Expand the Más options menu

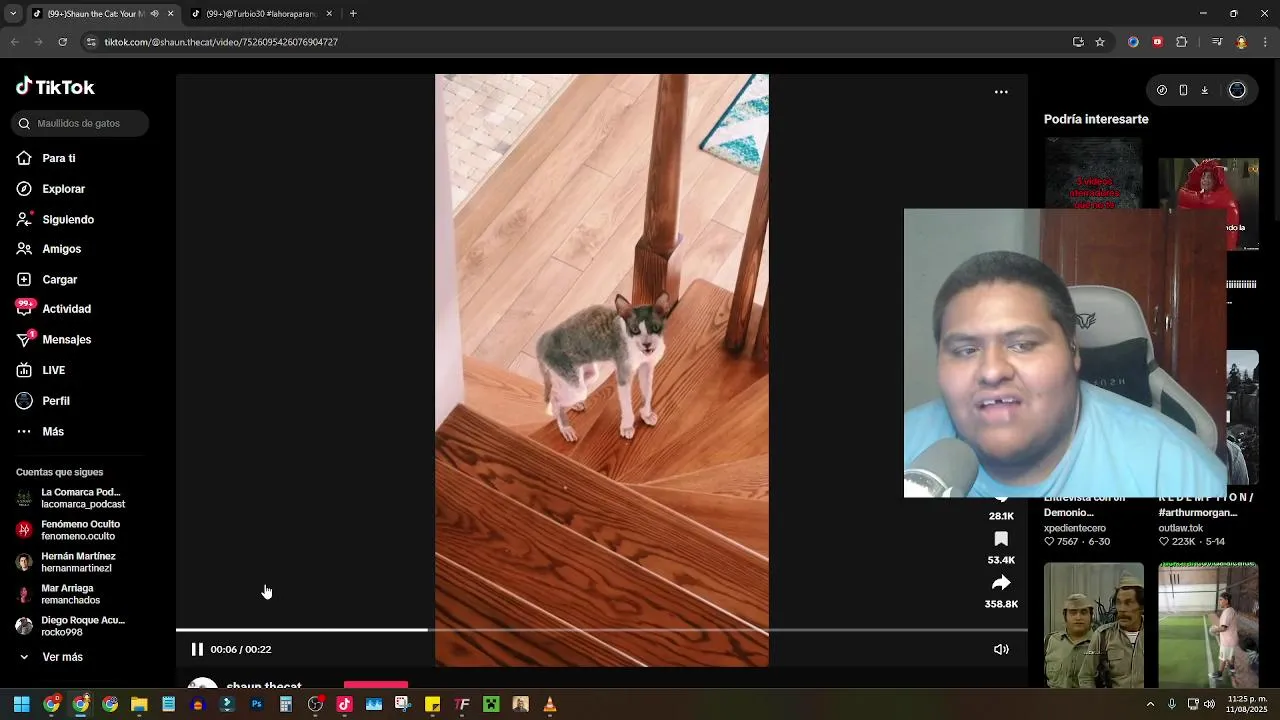pyautogui.click(x=40, y=432)
